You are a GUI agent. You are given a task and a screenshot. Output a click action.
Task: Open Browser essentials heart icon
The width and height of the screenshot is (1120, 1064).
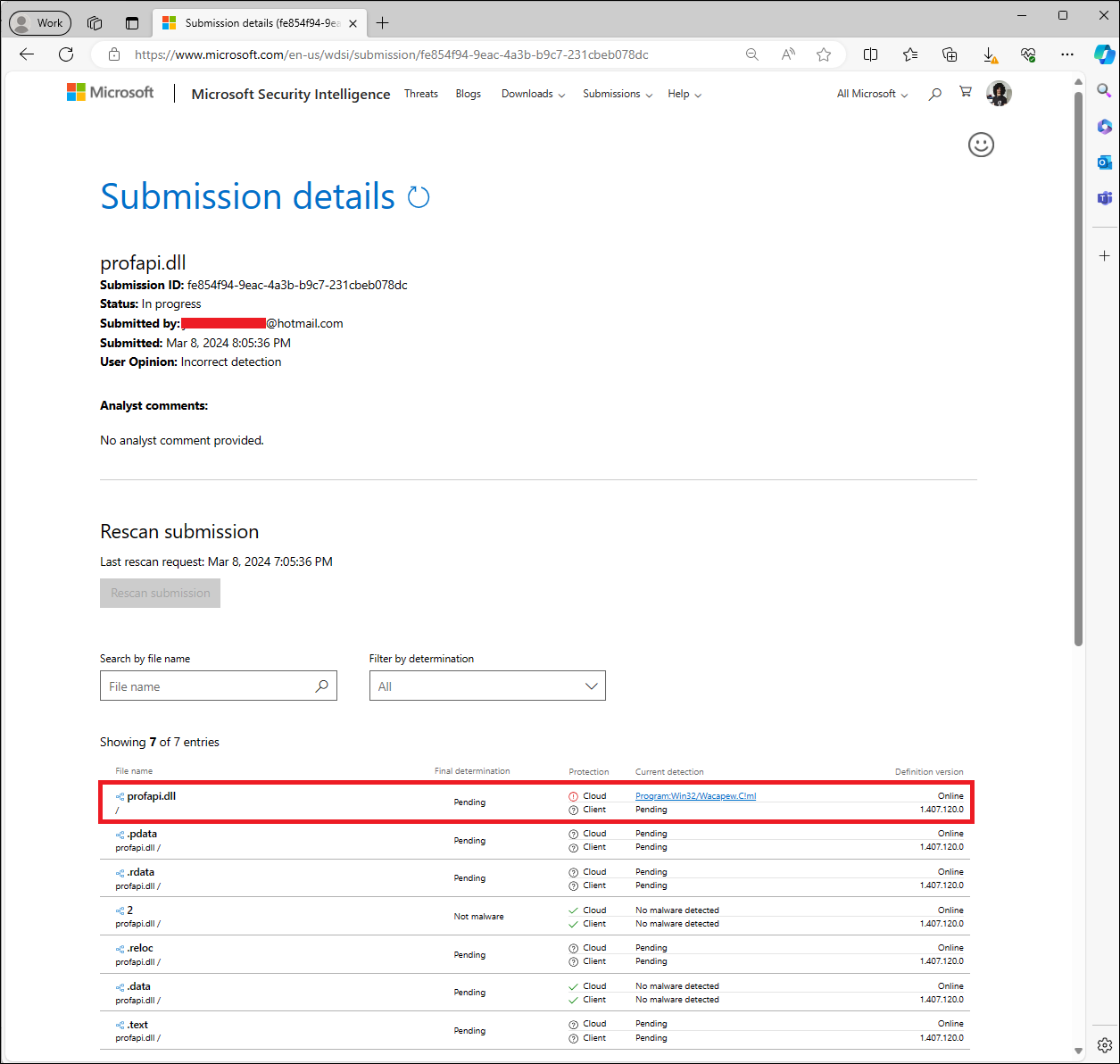pyautogui.click(x=1028, y=54)
